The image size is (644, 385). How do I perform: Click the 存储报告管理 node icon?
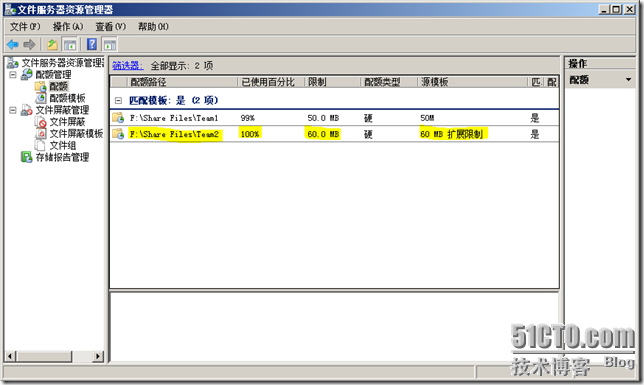27,157
